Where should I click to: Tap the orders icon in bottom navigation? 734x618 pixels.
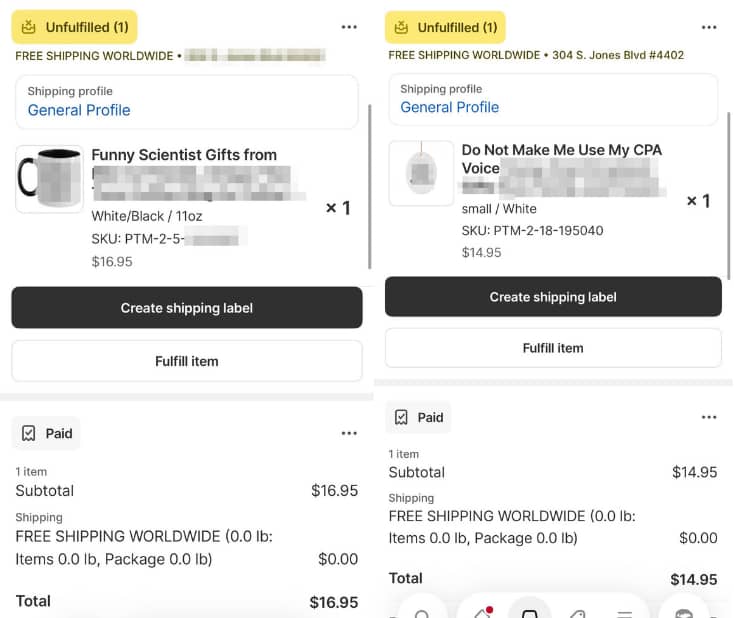[531, 612]
